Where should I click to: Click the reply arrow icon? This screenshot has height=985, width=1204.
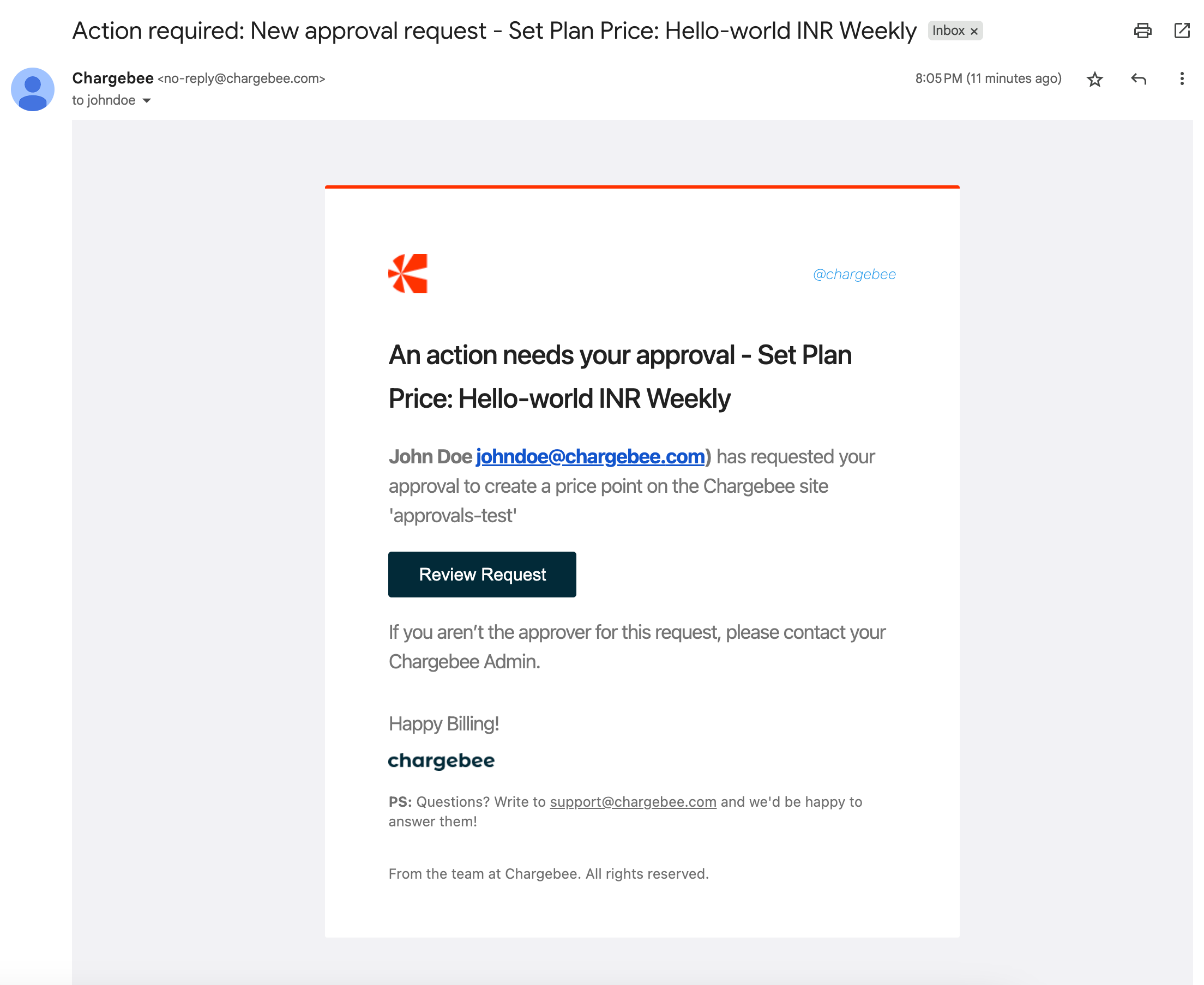tap(1138, 79)
